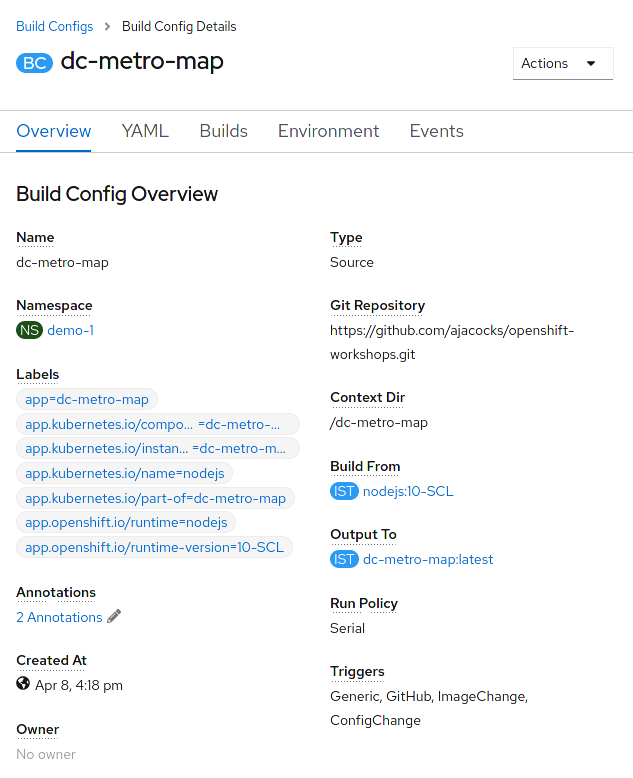Select the app=dc-metro-map label chip
This screenshot has height=778, width=633.
point(87,399)
